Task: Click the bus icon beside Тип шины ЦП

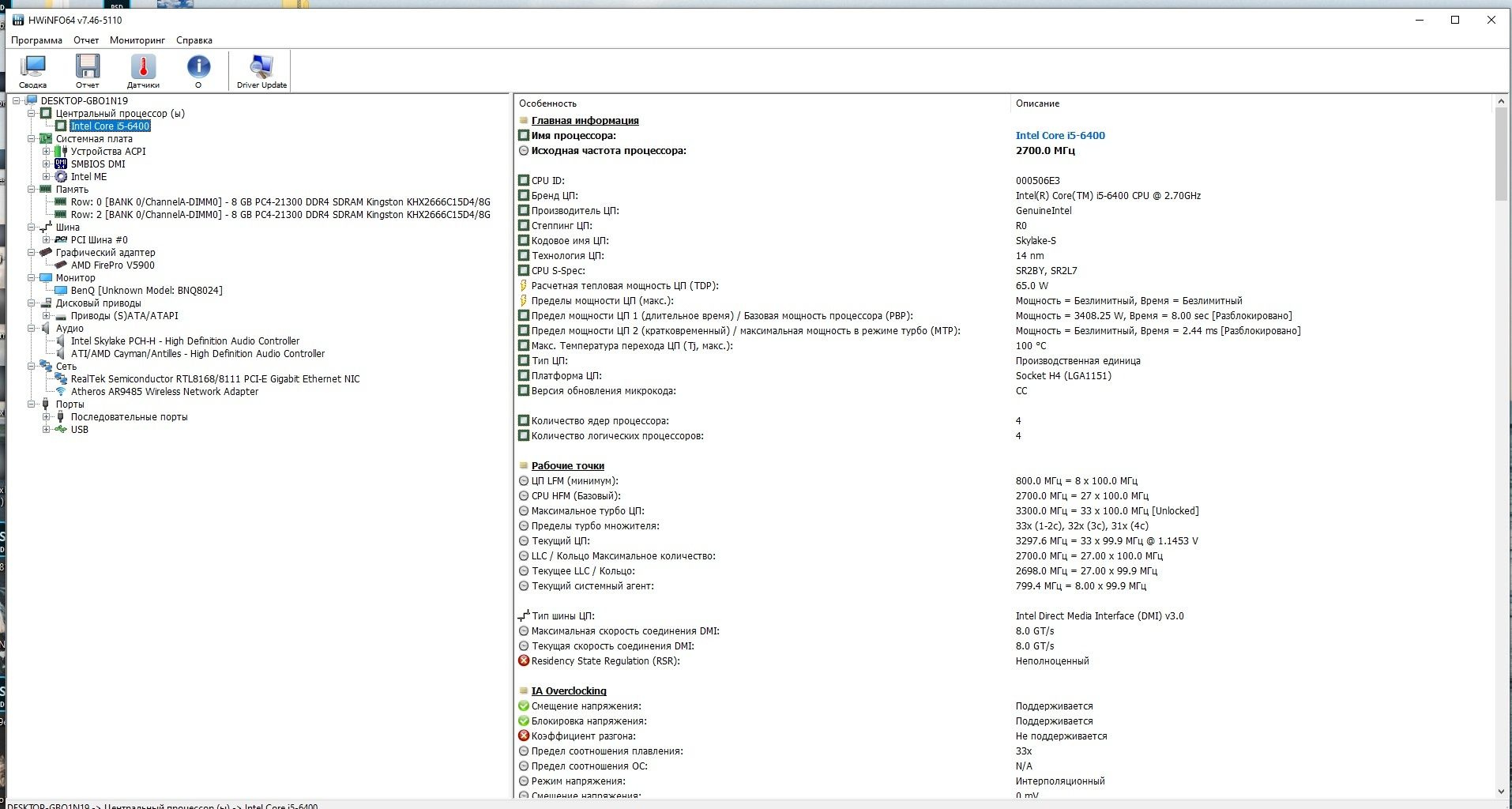Action: (x=523, y=615)
